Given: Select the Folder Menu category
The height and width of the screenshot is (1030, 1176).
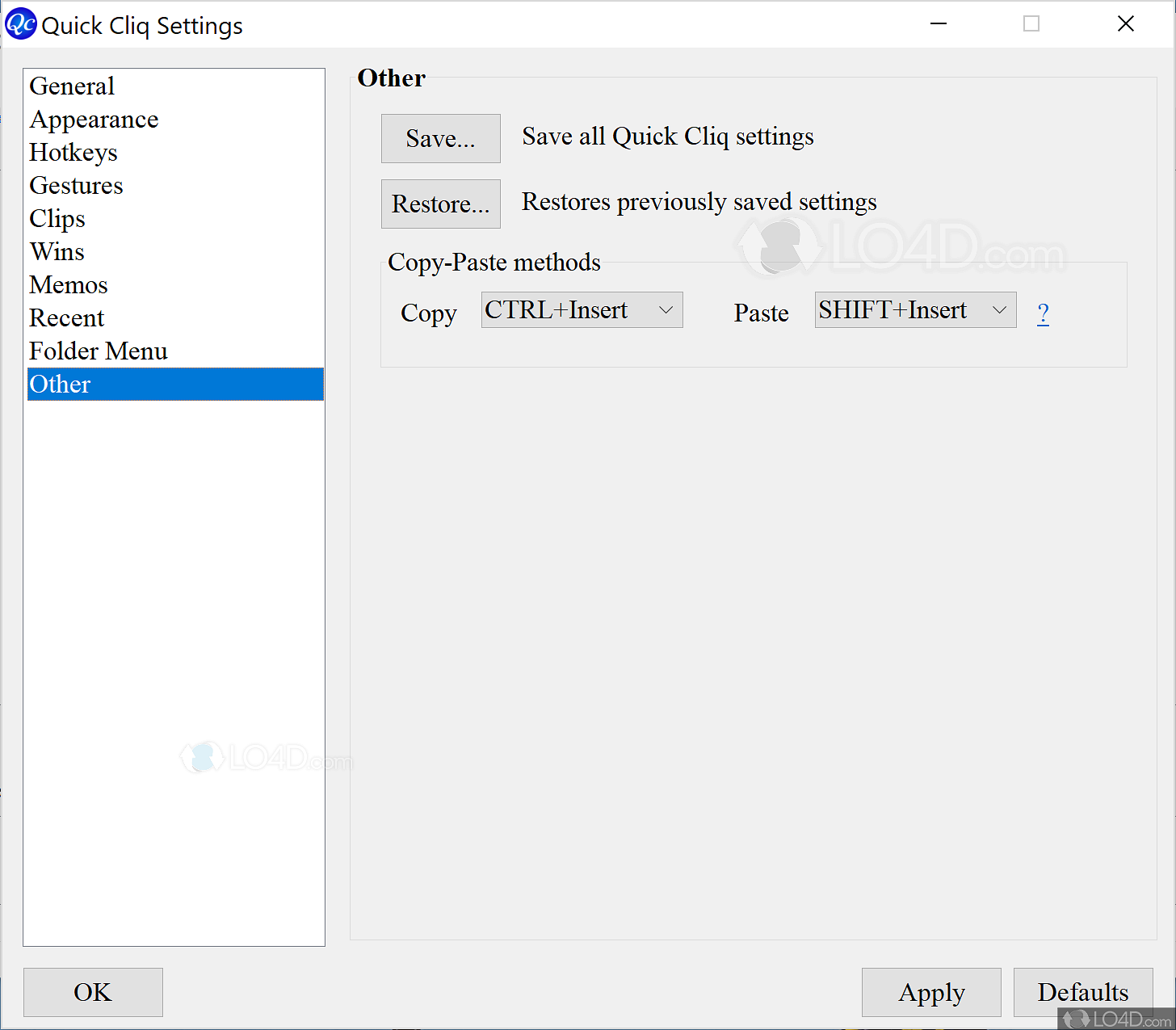Looking at the screenshot, I should pyautogui.click(x=98, y=351).
